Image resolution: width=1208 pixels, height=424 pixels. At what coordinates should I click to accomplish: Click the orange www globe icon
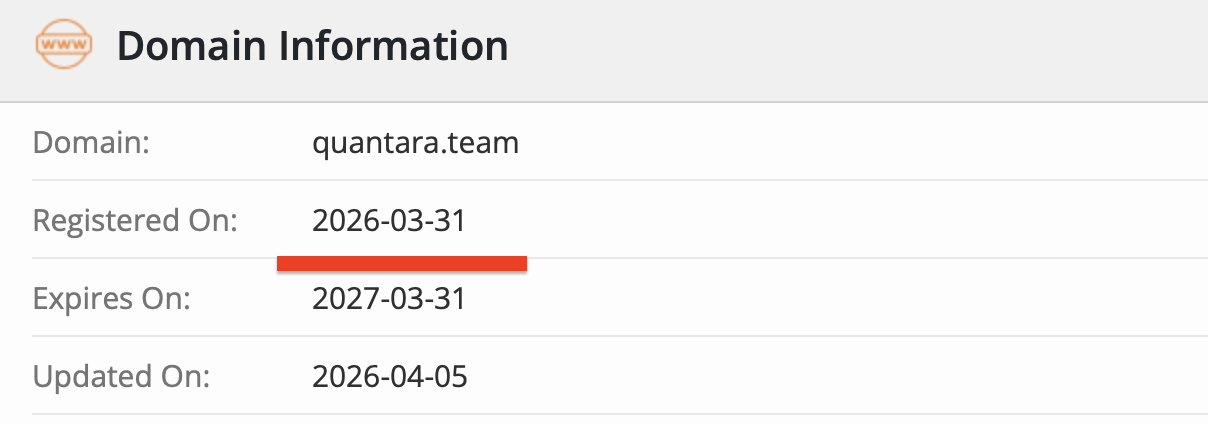click(x=64, y=46)
